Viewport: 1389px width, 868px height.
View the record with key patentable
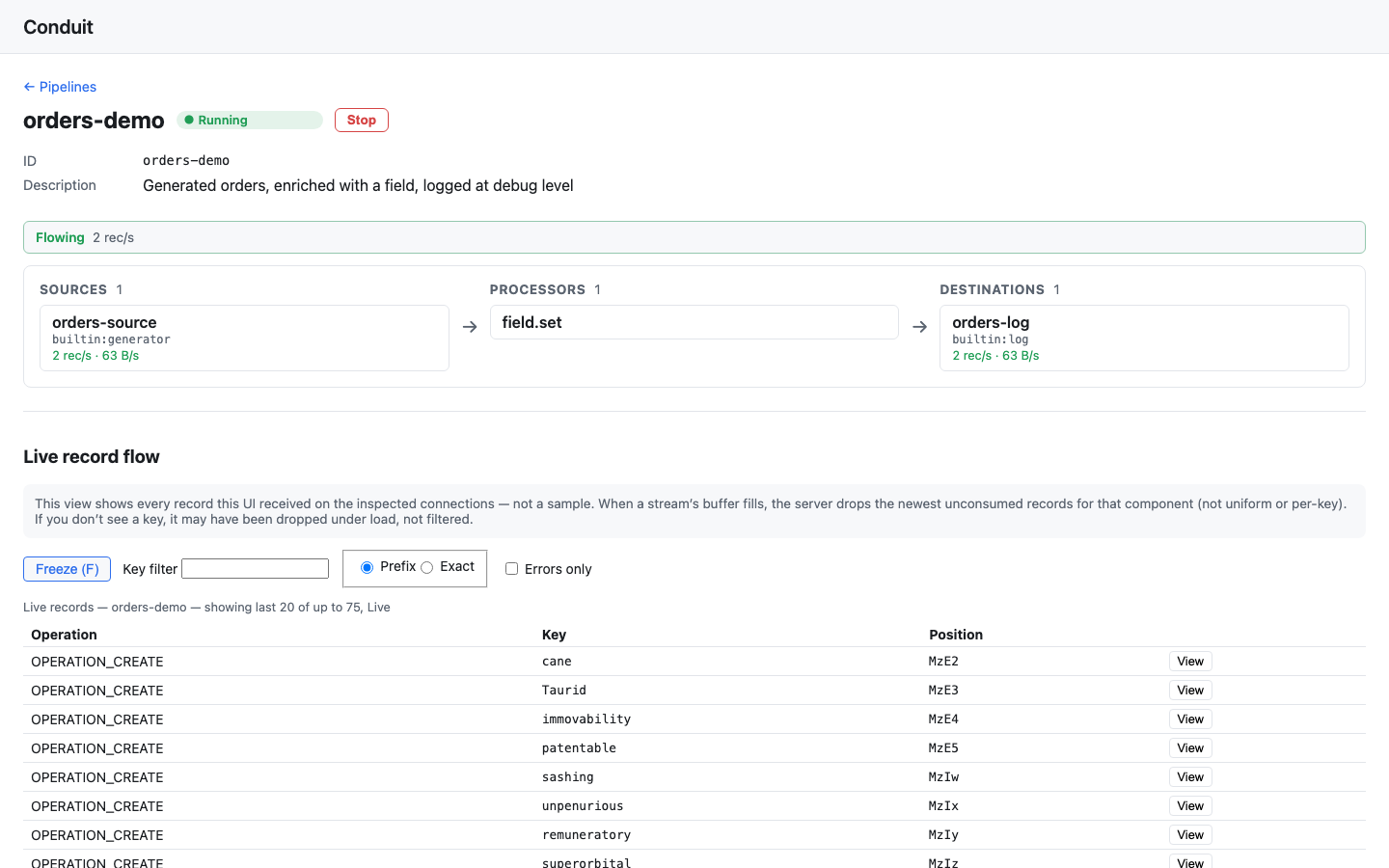pyautogui.click(x=1190, y=748)
